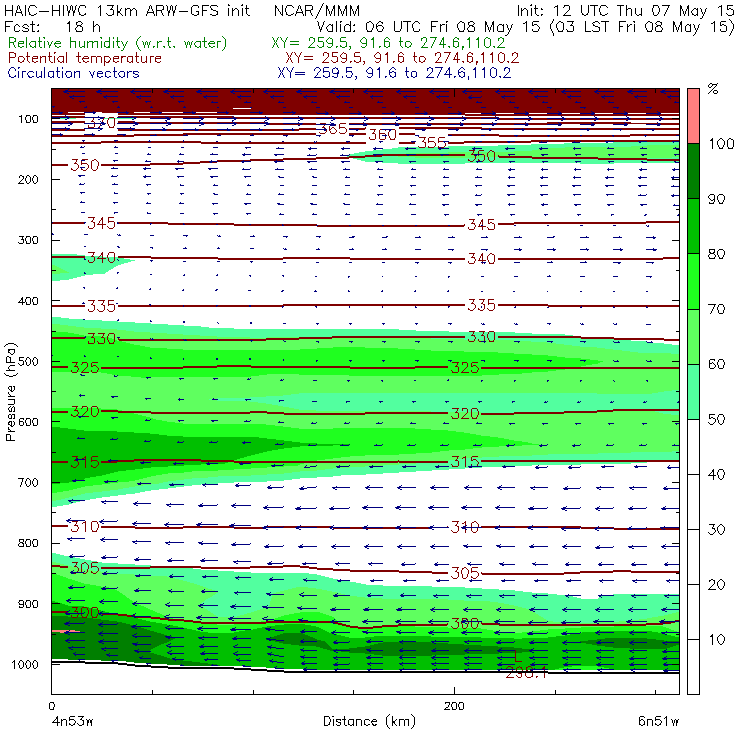
Task: Click the '360' potential temperature contour label
Action: coord(382,135)
